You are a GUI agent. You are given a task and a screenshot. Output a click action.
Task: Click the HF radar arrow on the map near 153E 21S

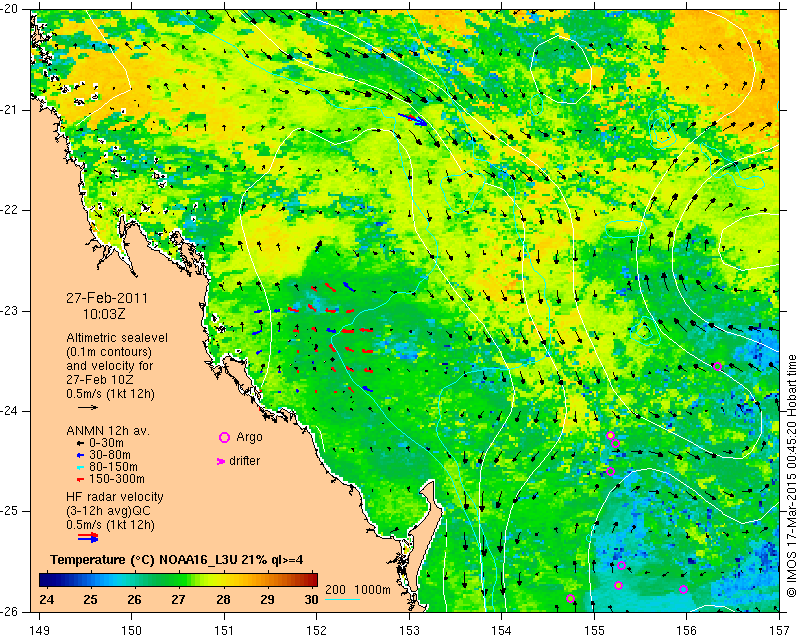point(412,119)
